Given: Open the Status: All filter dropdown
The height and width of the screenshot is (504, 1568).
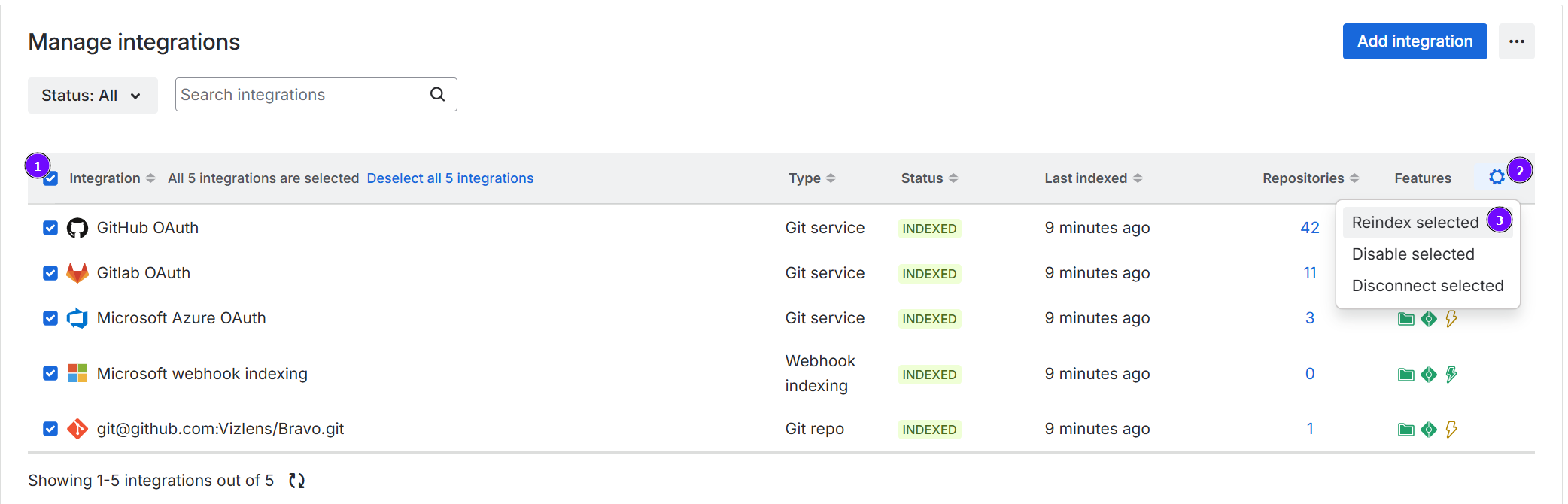Looking at the screenshot, I should point(93,96).
